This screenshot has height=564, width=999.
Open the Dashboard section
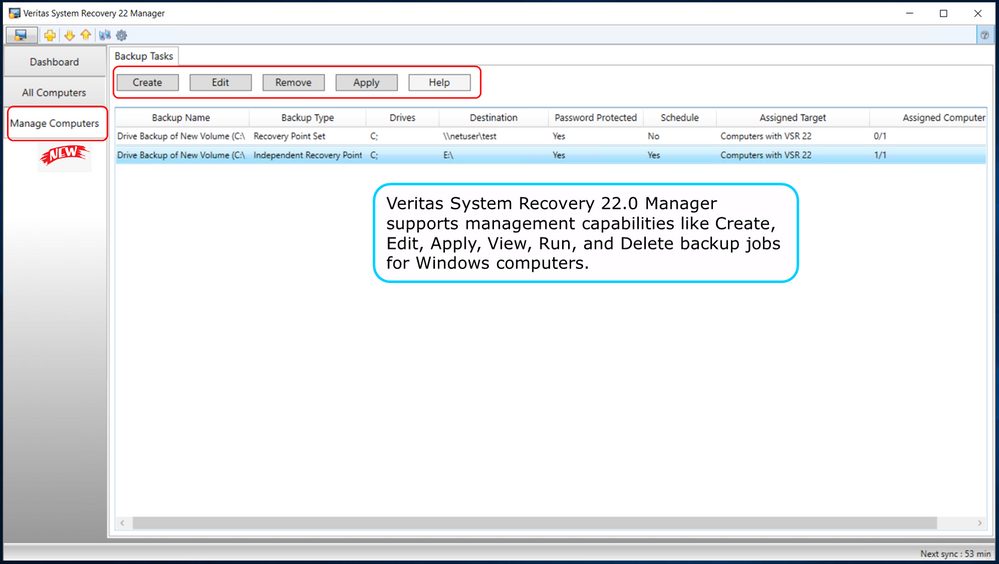click(54, 62)
